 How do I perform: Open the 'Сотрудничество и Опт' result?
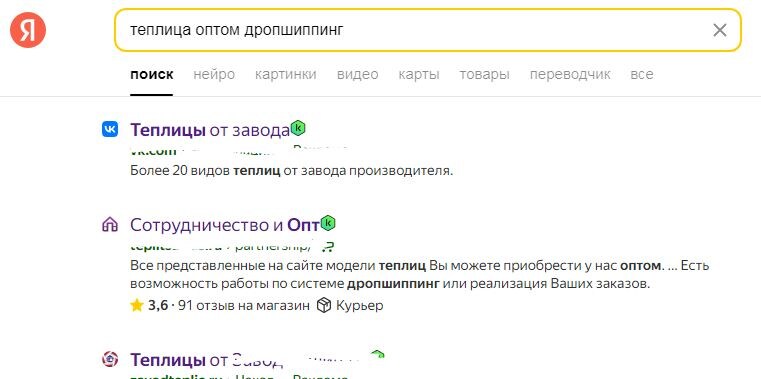click(x=225, y=225)
